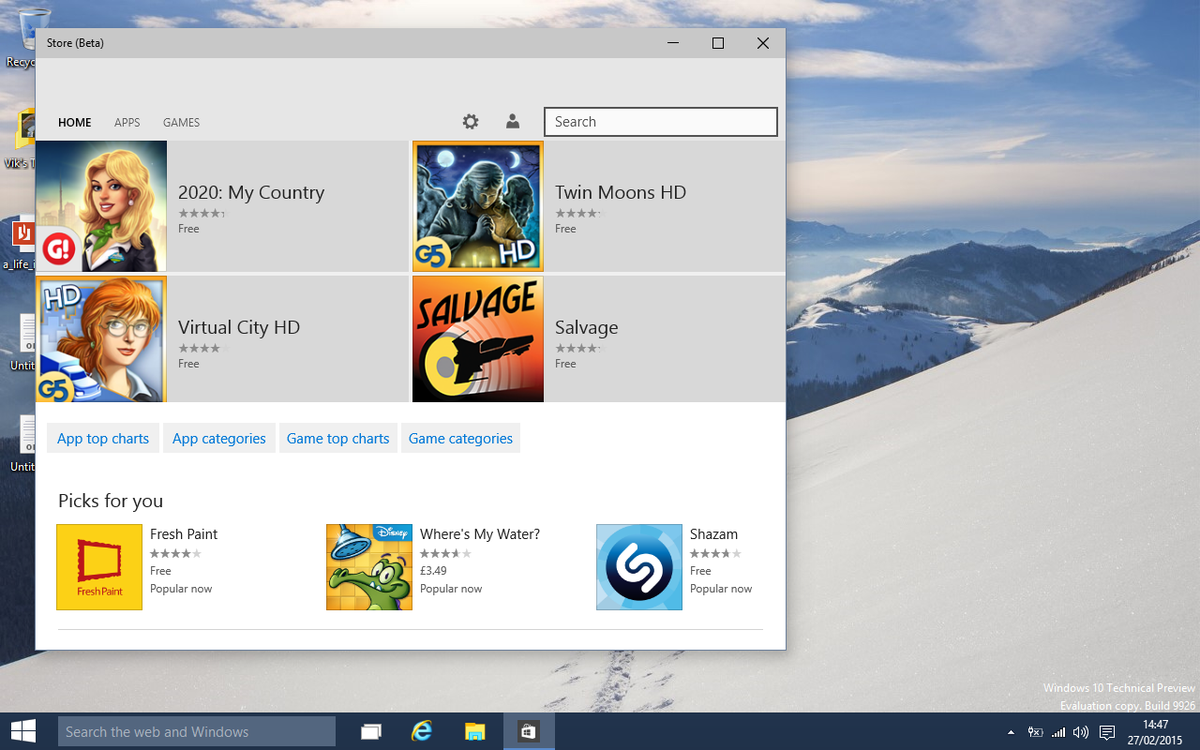The image size is (1200, 750).
Task: Open the battery power tray icon
Action: coord(1036,733)
